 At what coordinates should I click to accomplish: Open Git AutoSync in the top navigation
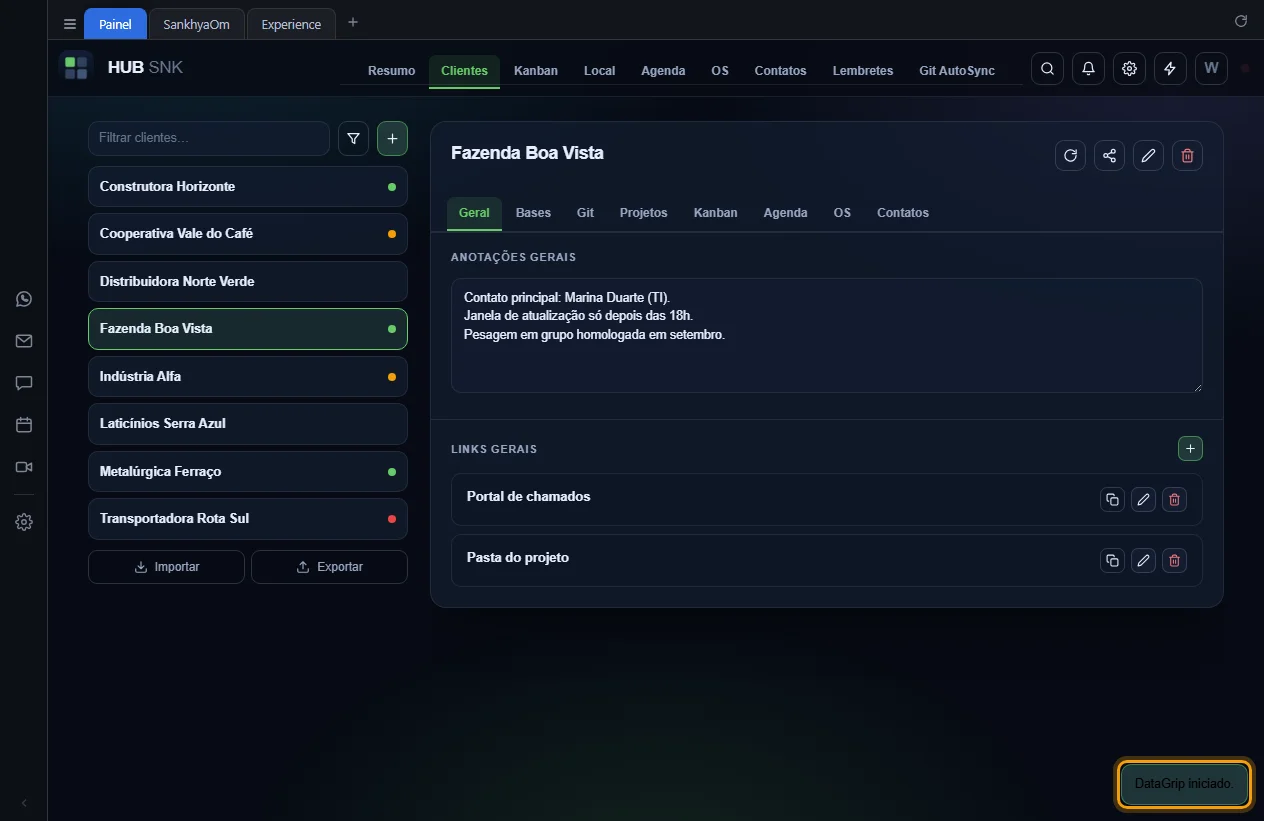(x=957, y=71)
